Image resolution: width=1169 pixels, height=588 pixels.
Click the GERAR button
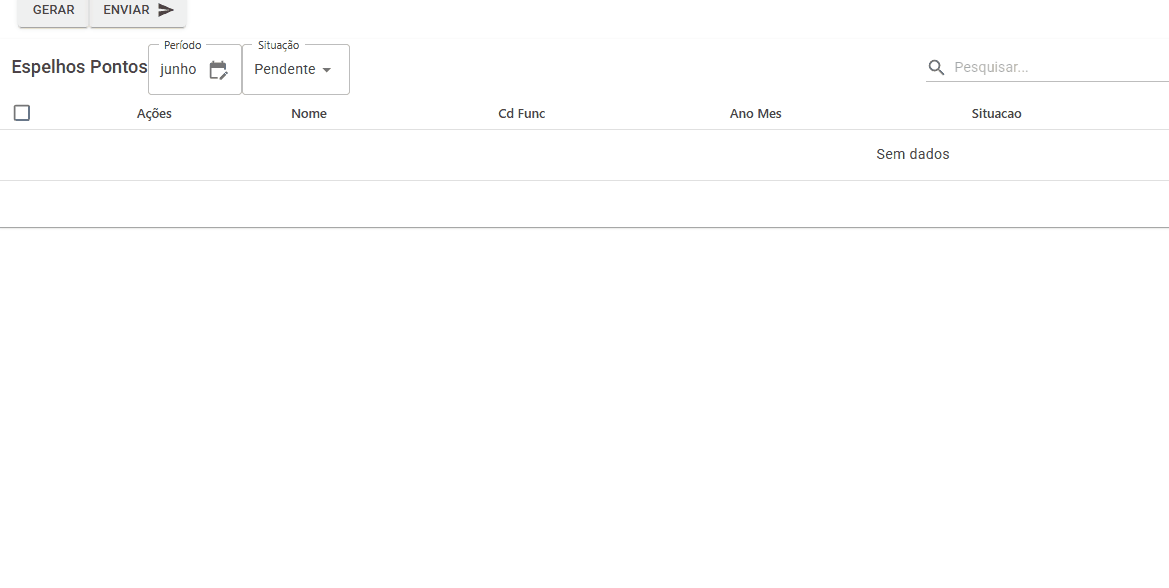[x=53, y=11]
